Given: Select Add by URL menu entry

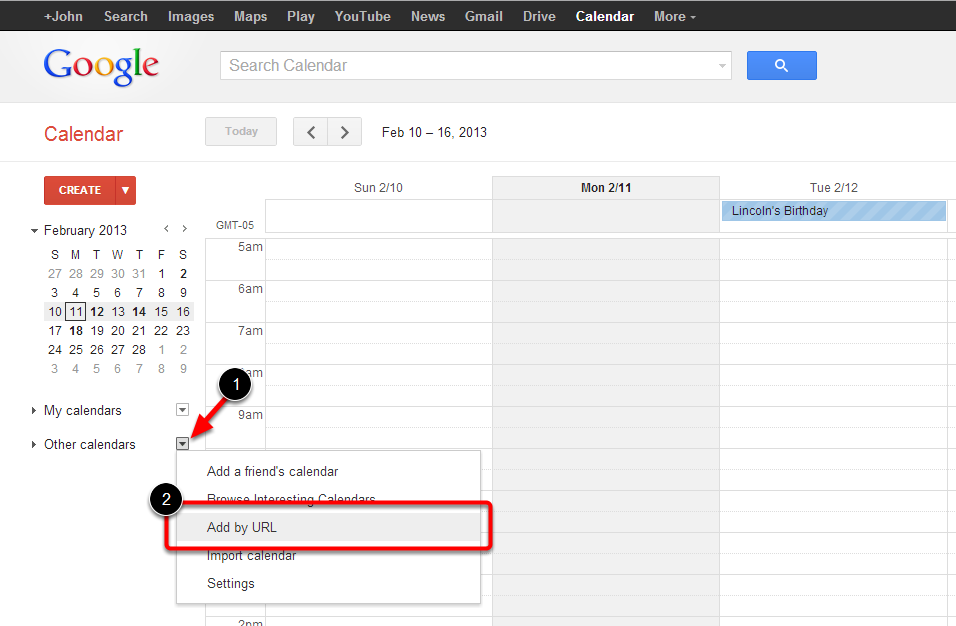Looking at the screenshot, I should 329,527.
